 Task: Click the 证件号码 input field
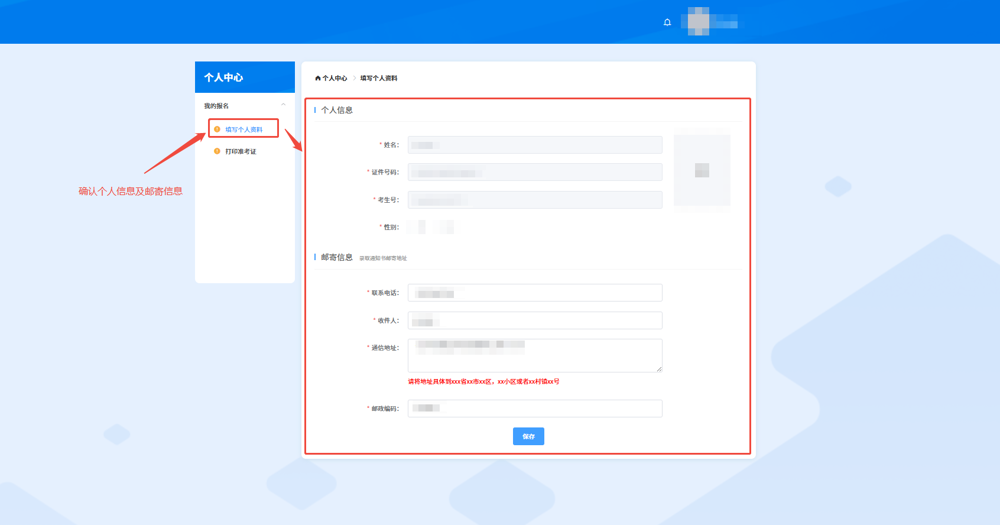tap(535, 172)
